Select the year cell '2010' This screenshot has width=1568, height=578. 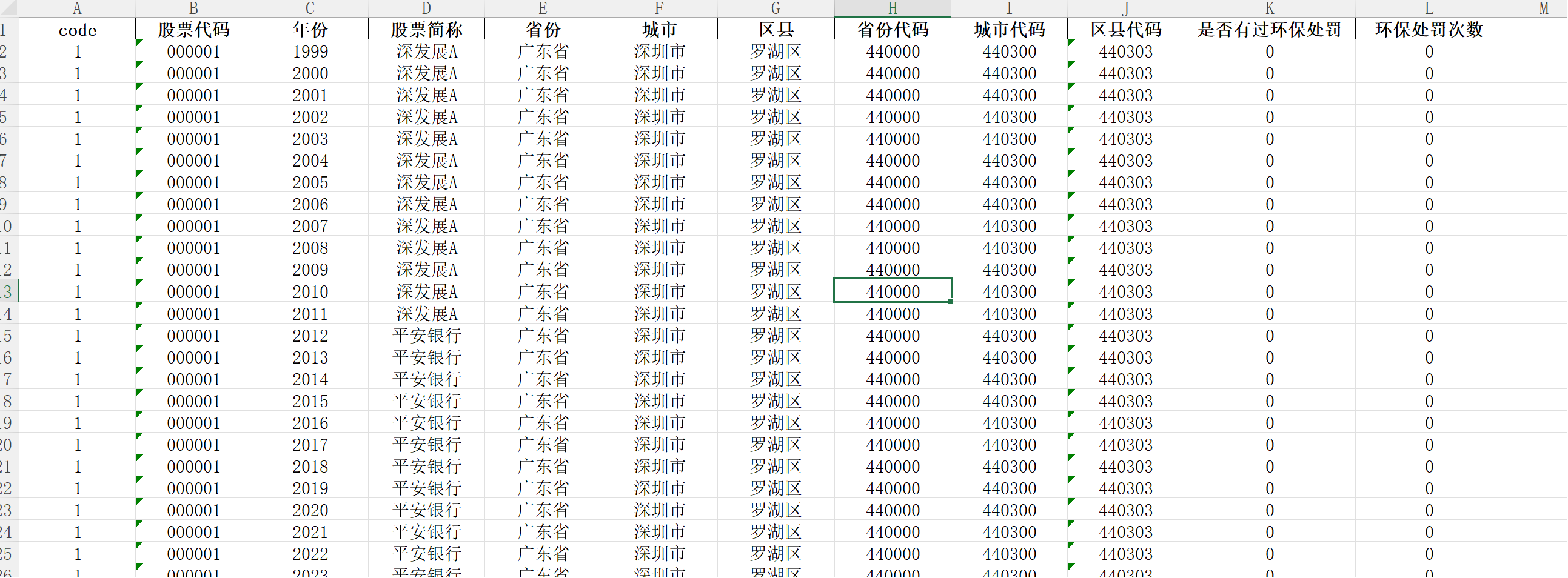(x=310, y=291)
